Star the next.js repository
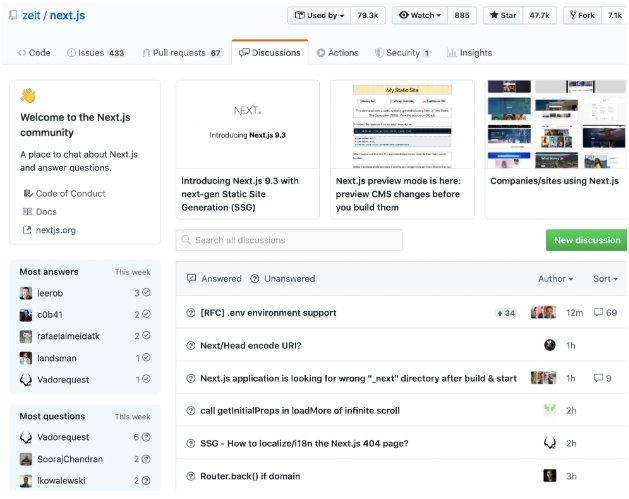Screen dimensions: 629x499 click(505, 16)
